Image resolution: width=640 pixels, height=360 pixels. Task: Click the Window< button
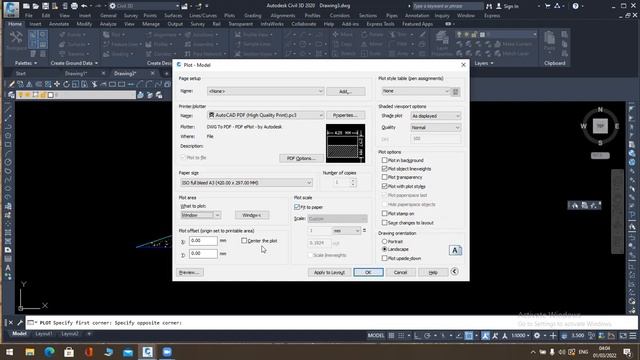tap(252, 215)
